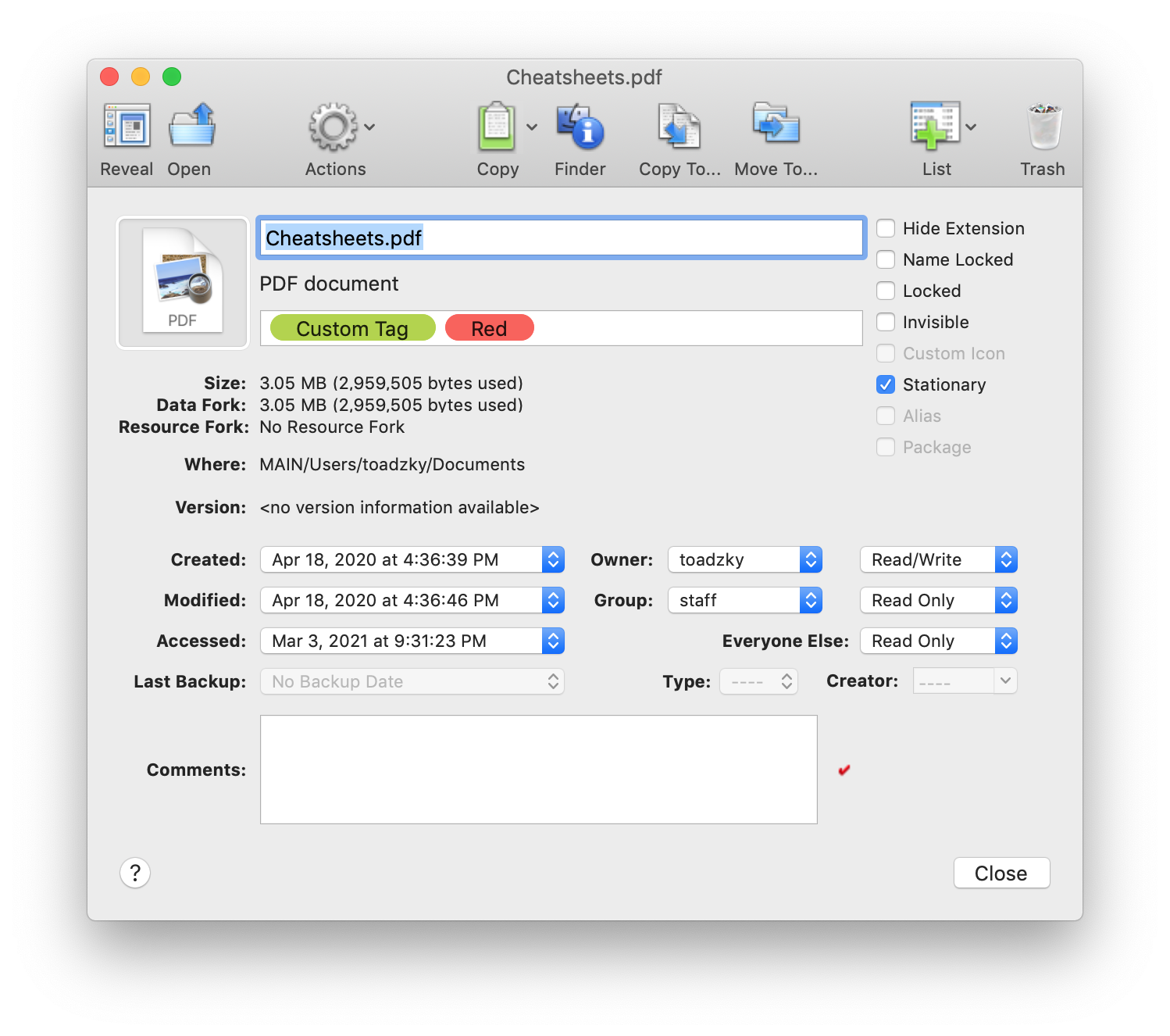1170x1036 pixels.
Task: Click the Reveal toolbar icon
Action: [126, 127]
